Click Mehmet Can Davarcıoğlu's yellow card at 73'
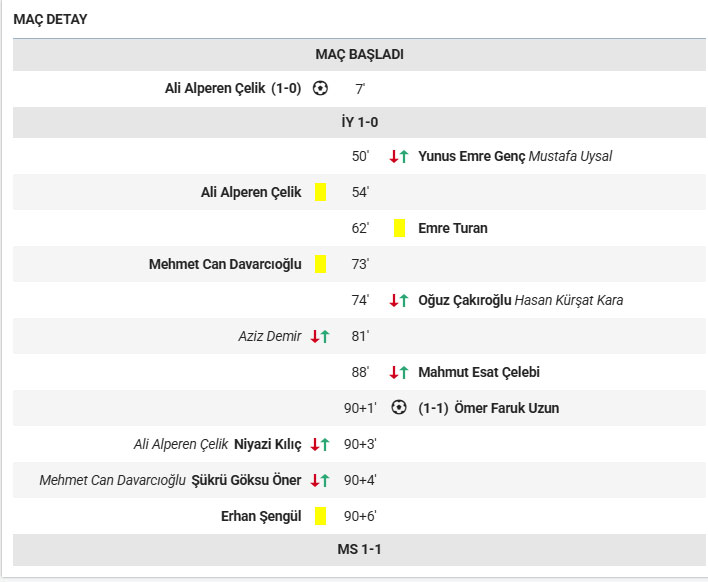This screenshot has height=582, width=708. tap(320, 264)
